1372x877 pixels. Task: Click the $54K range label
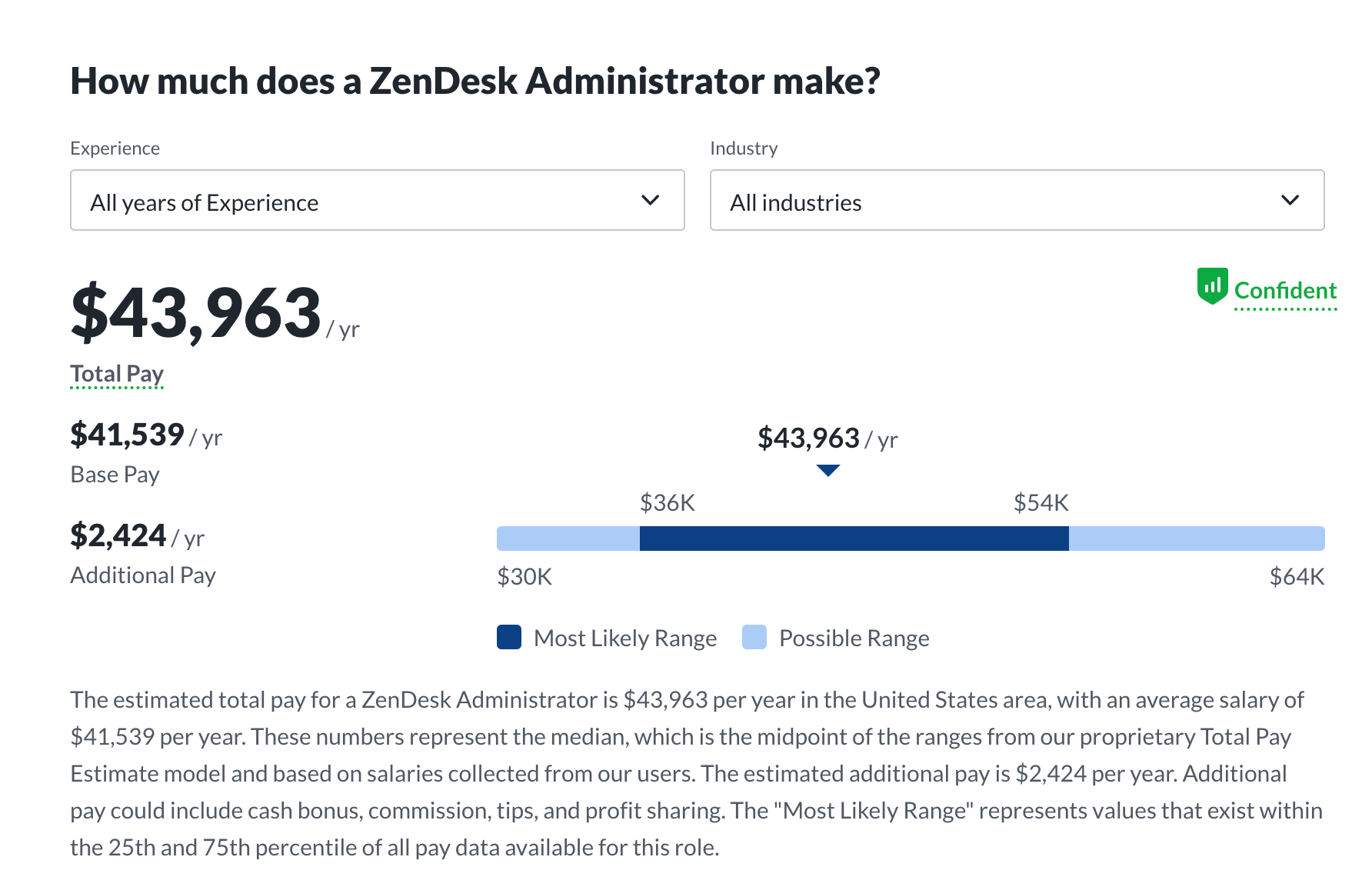tap(1041, 503)
